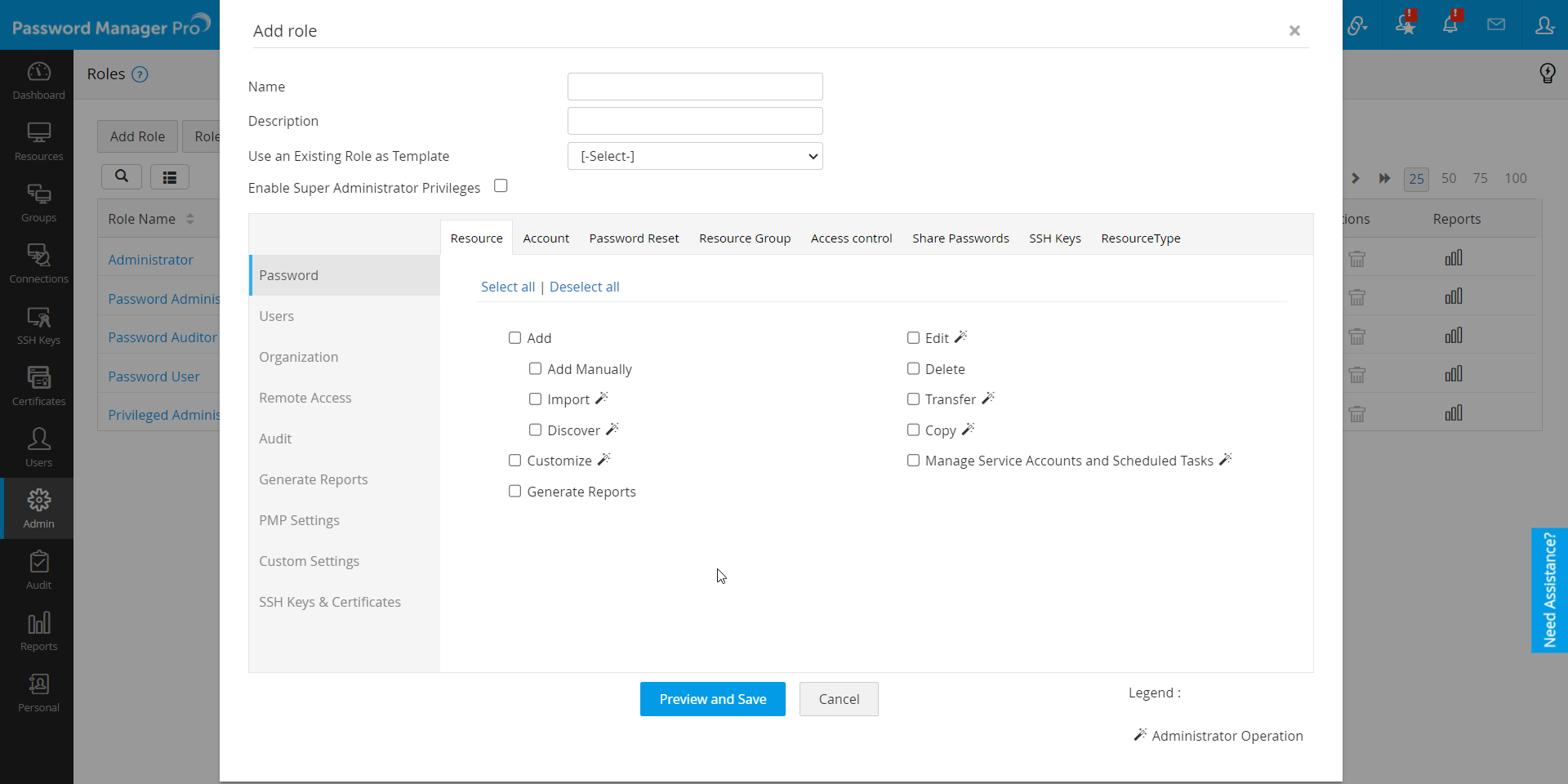Click the search magnifier icon

tap(122, 176)
